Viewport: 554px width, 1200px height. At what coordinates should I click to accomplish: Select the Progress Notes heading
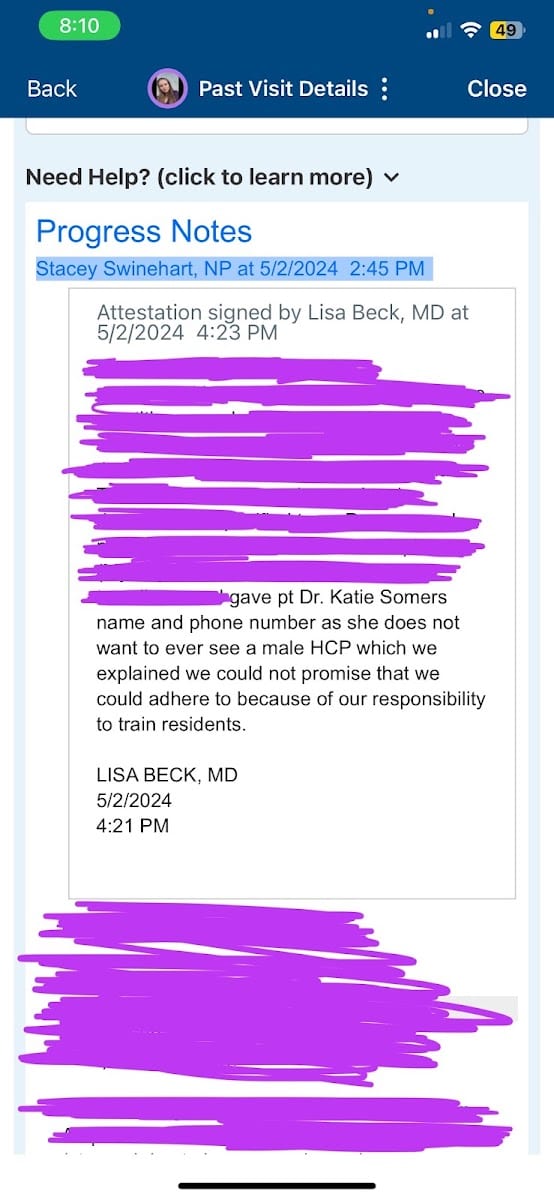tap(144, 232)
